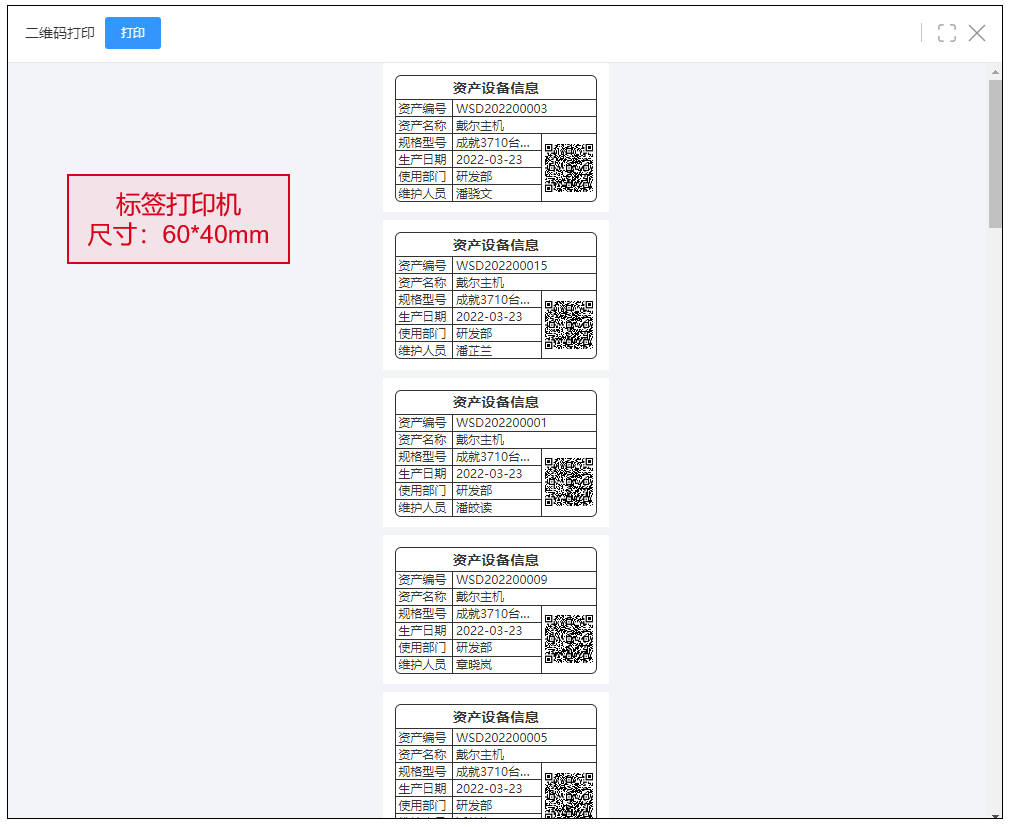The image size is (1010, 827).
Task: Click 研发部 on the WSD202200015 label
Action: [x=474, y=333]
